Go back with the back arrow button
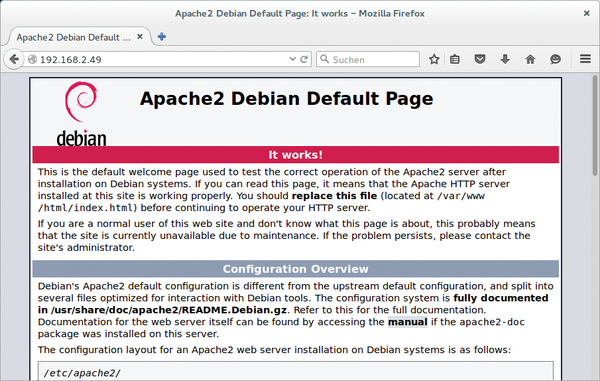This screenshot has height=381, width=600. click(x=14, y=59)
